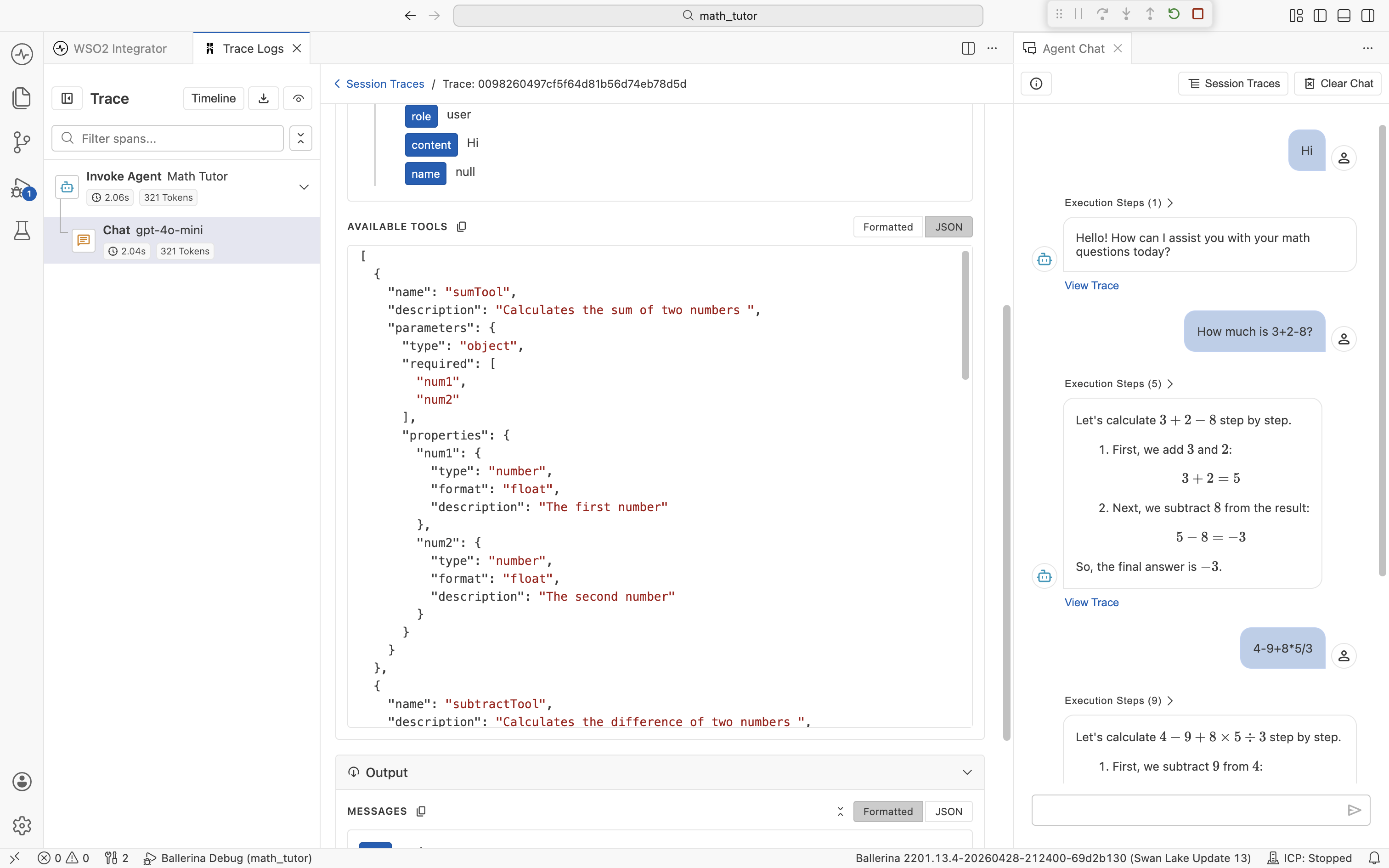Switch Available Tools to Formatted view
The height and width of the screenshot is (868, 1389).
point(888,227)
